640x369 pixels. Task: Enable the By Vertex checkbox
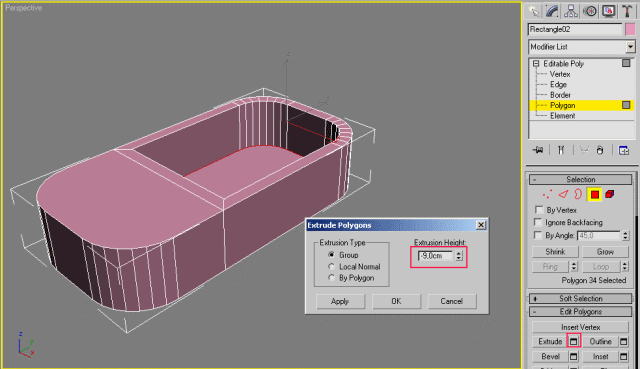tap(539, 210)
